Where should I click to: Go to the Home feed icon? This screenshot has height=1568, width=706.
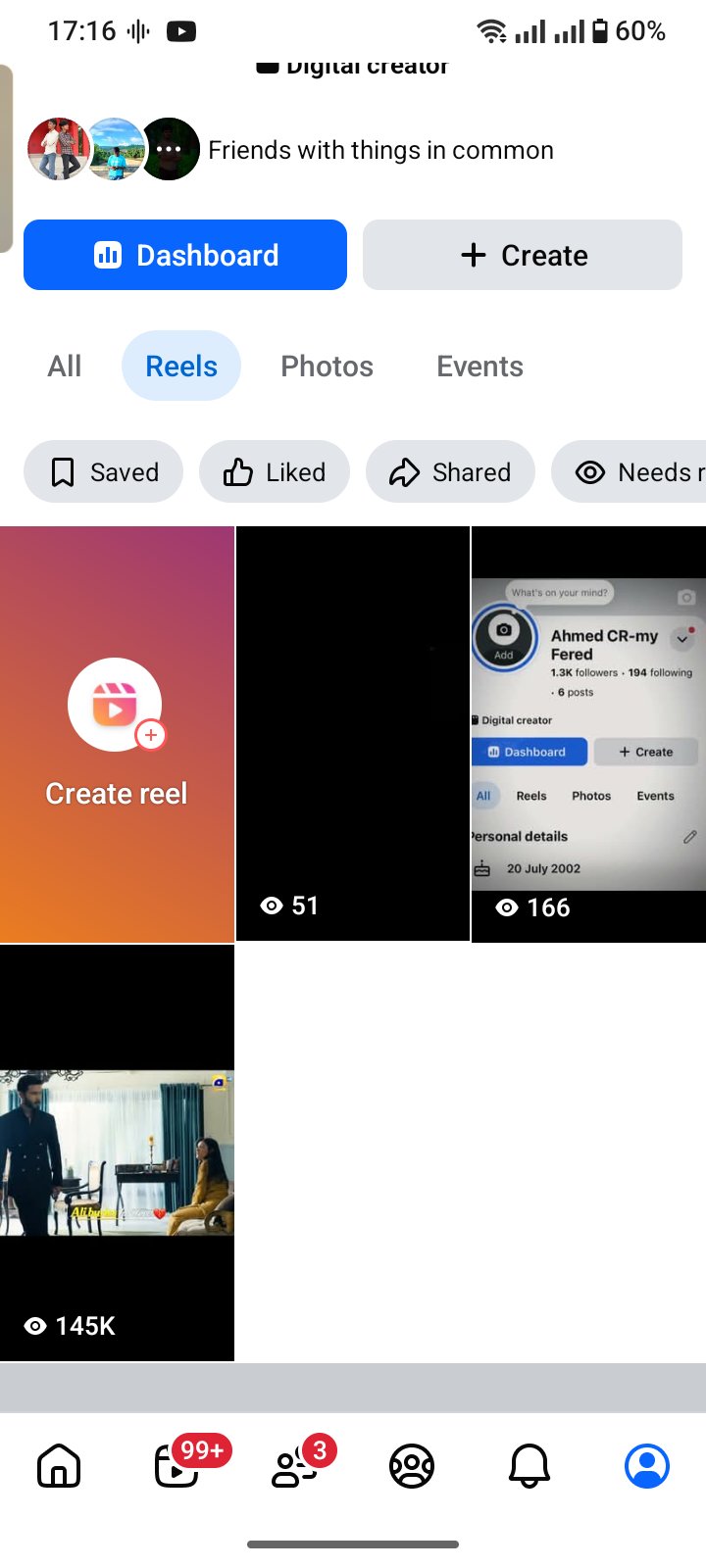point(59,1466)
